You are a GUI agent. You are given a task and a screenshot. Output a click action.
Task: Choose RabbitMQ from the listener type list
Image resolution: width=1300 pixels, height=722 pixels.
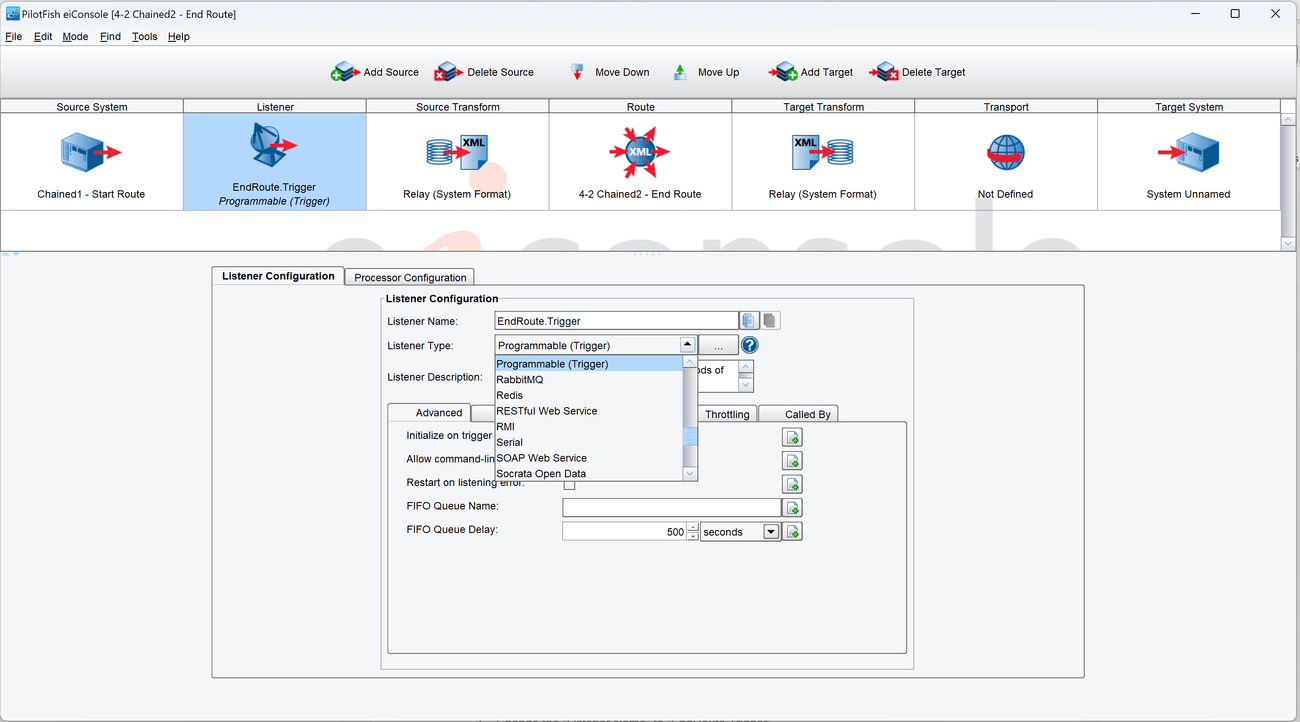pos(589,380)
